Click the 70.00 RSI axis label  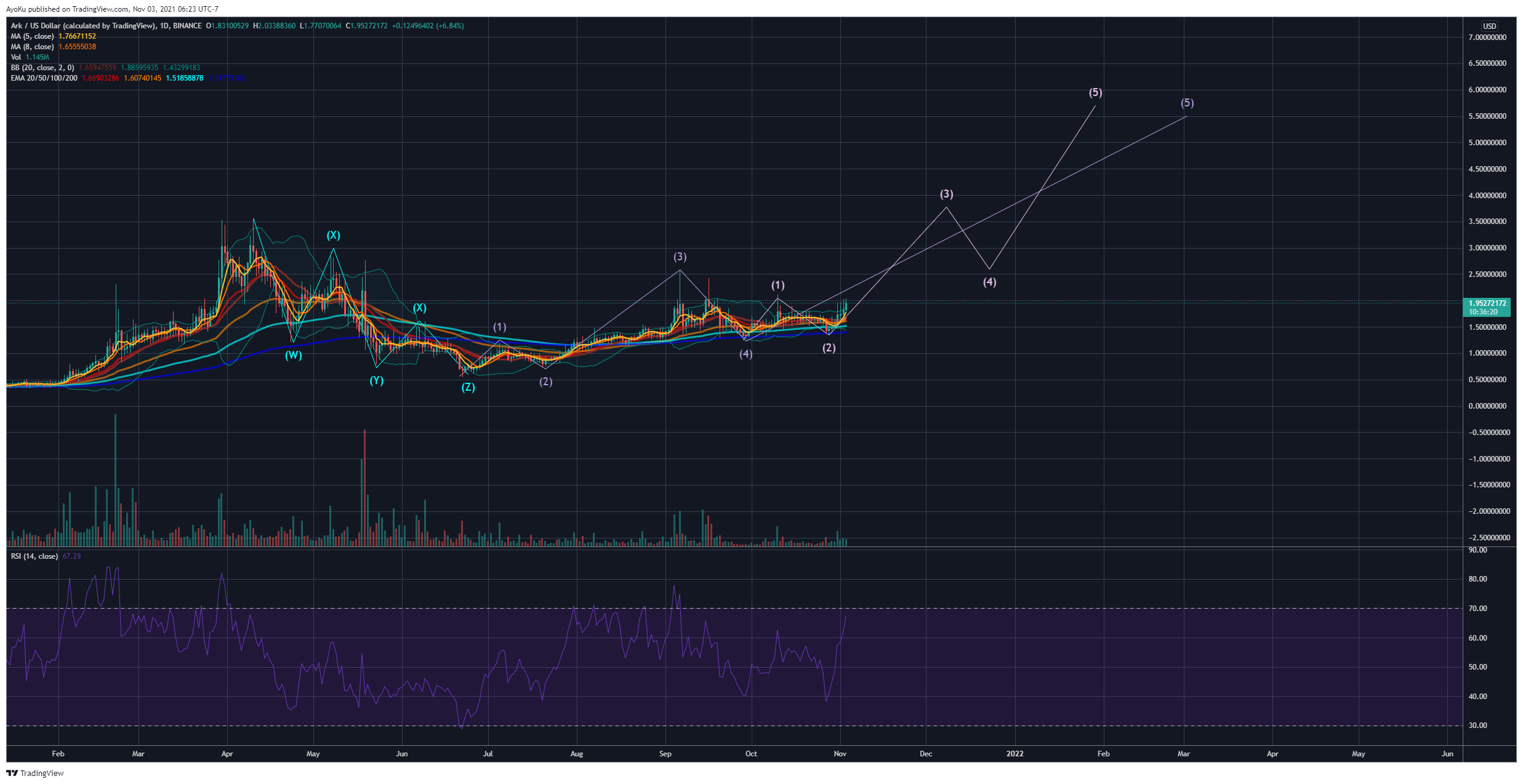coord(1477,609)
